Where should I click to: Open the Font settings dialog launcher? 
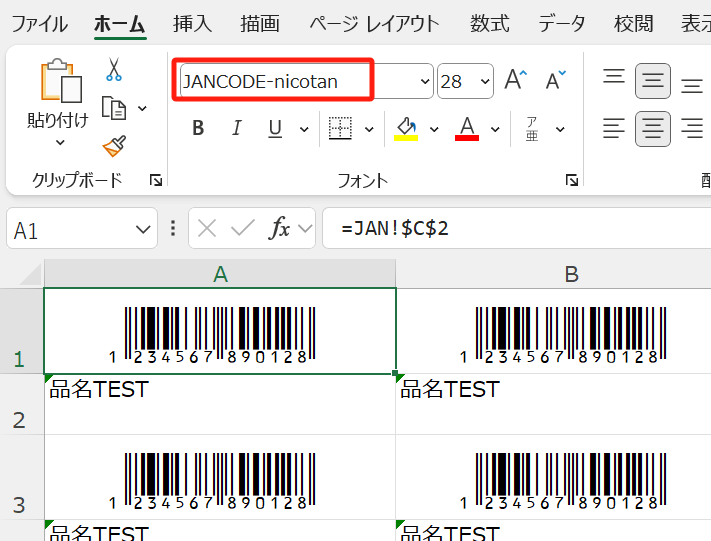572,180
